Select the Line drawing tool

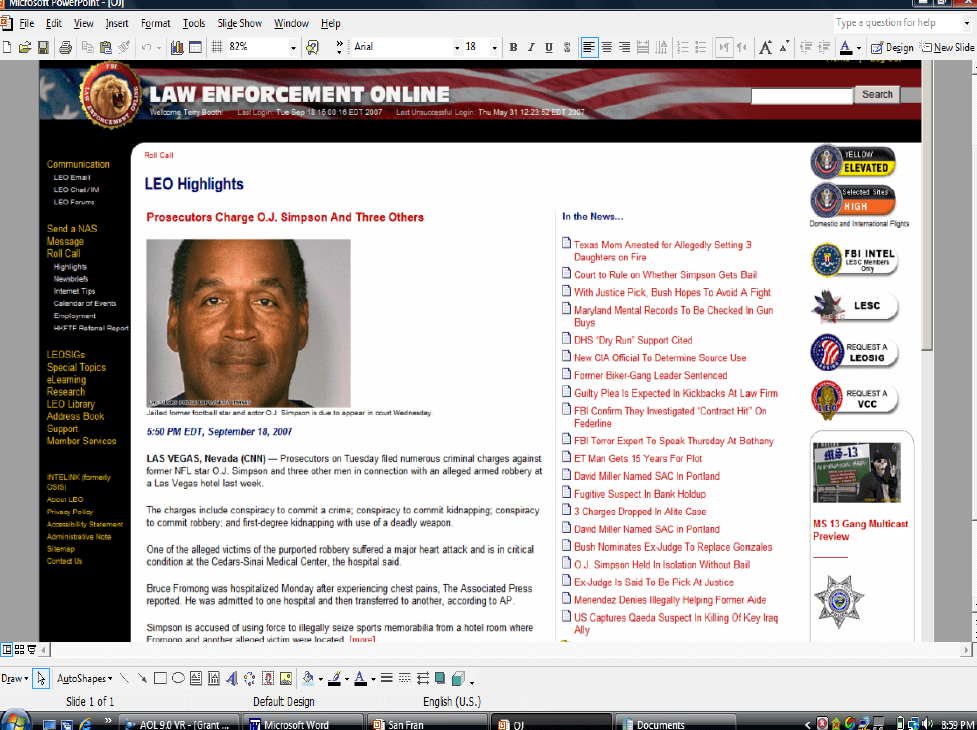[x=125, y=678]
